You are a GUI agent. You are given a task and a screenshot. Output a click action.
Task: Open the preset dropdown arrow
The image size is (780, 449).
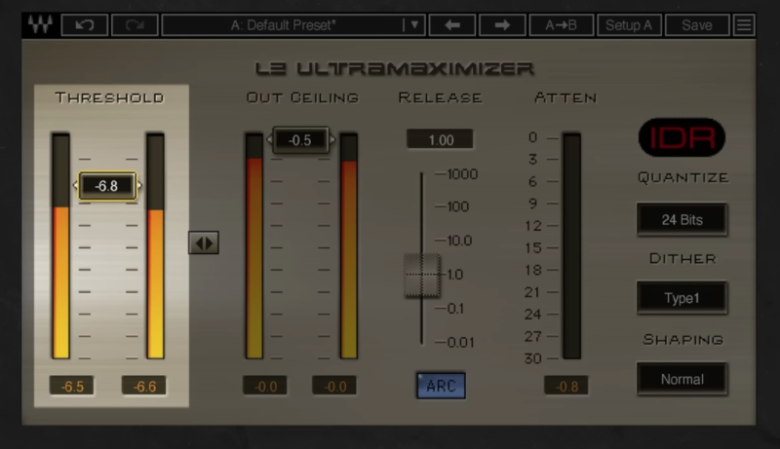click(414, 25)
